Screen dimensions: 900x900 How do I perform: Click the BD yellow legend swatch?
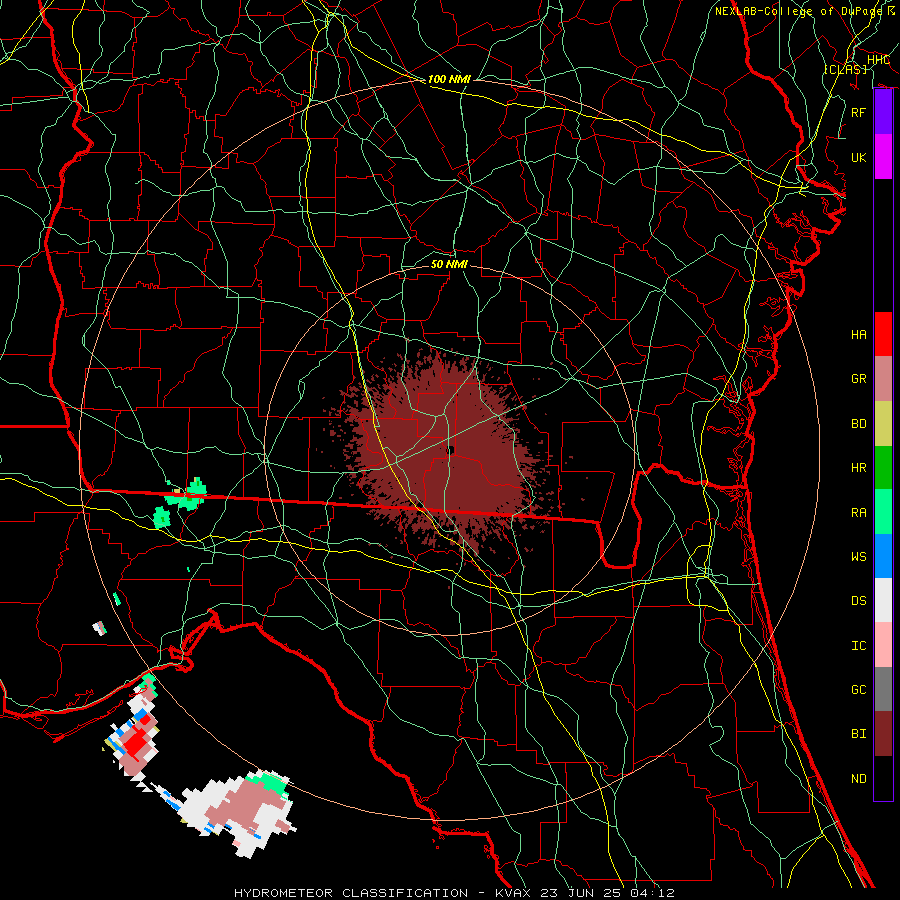point(883,424)
